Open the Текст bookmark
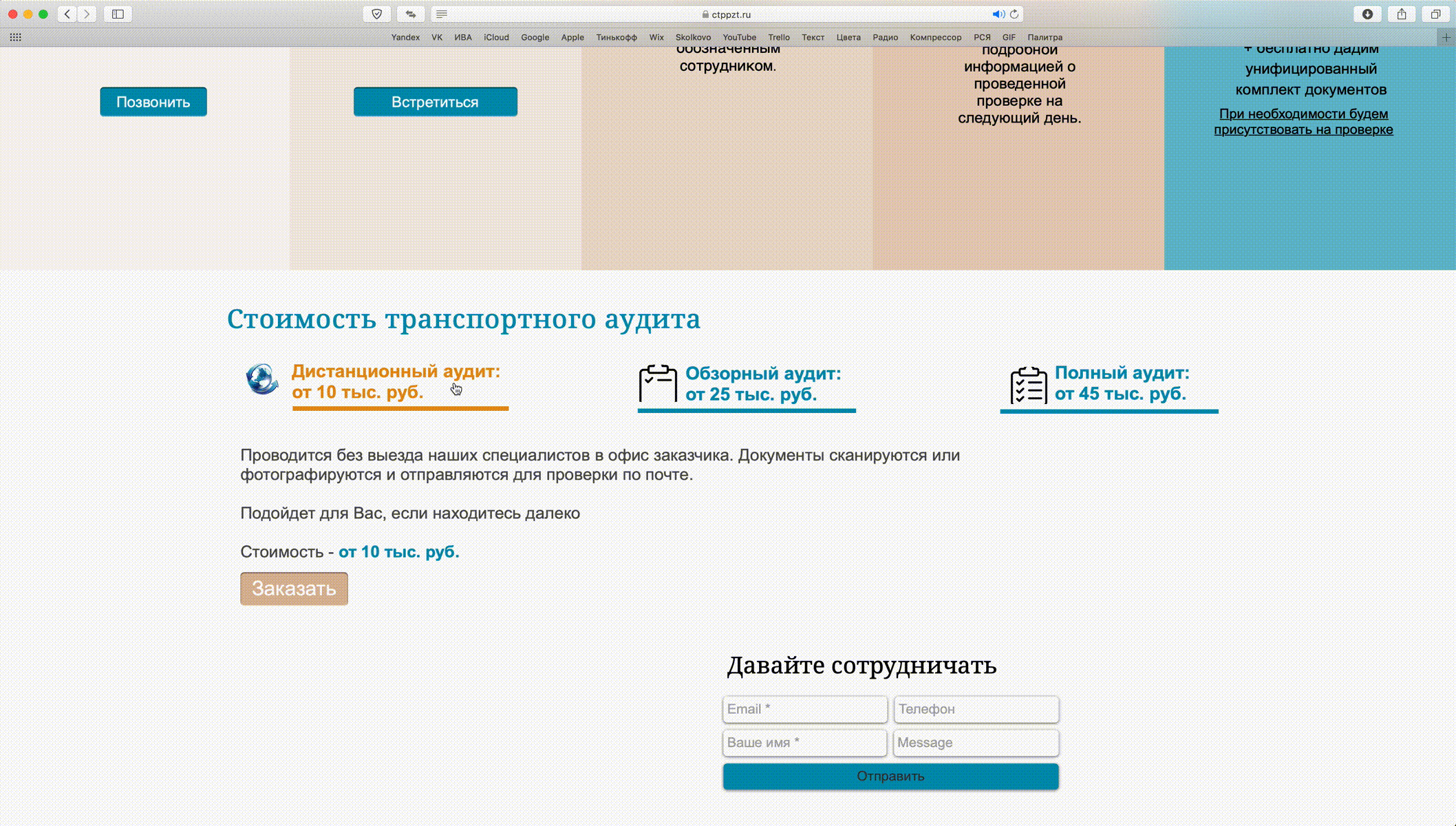The image size is (1456, 826). [x=813, y=37]
